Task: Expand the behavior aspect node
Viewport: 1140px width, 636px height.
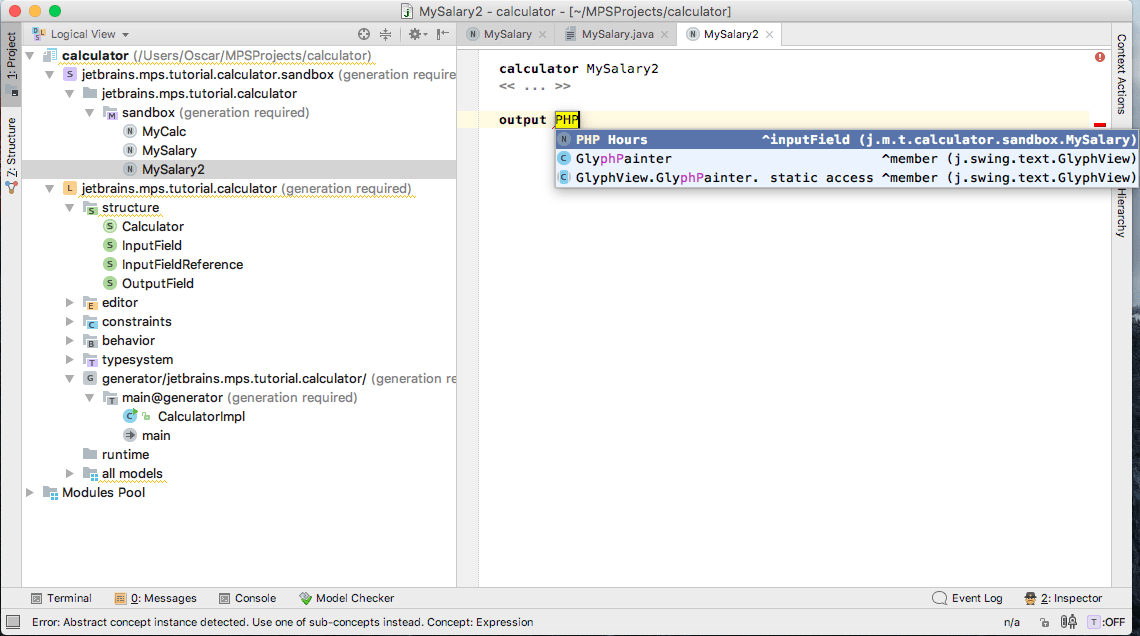Action: tap(70, 340)
